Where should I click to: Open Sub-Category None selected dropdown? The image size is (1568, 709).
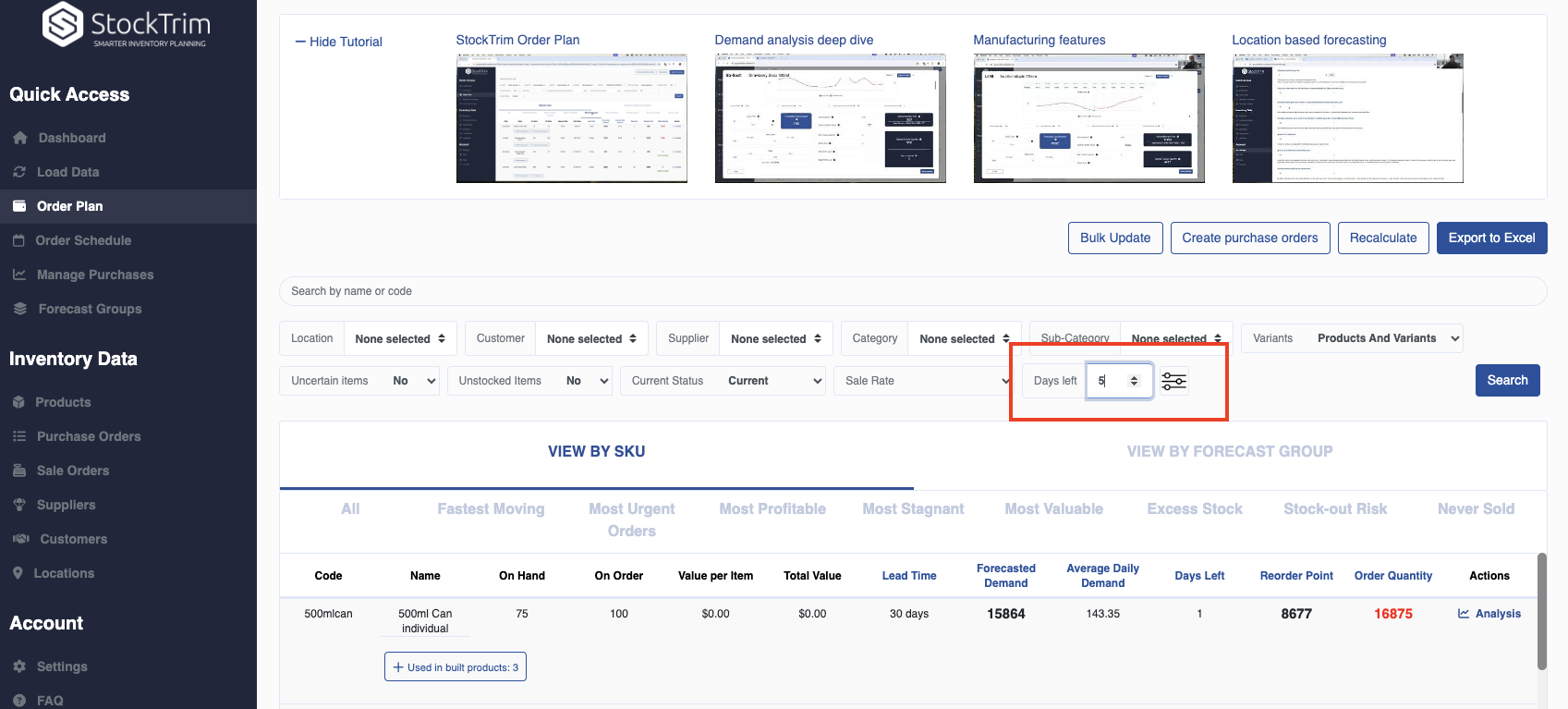click(x=1176, y=339)
